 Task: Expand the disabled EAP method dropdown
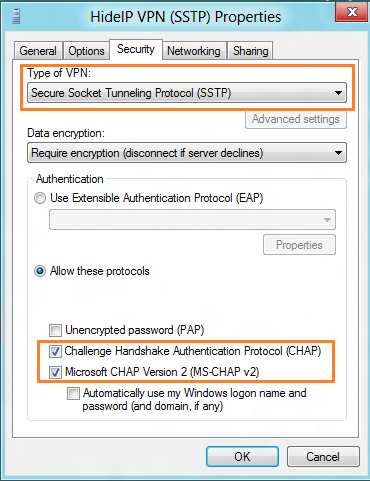[192, 219]
